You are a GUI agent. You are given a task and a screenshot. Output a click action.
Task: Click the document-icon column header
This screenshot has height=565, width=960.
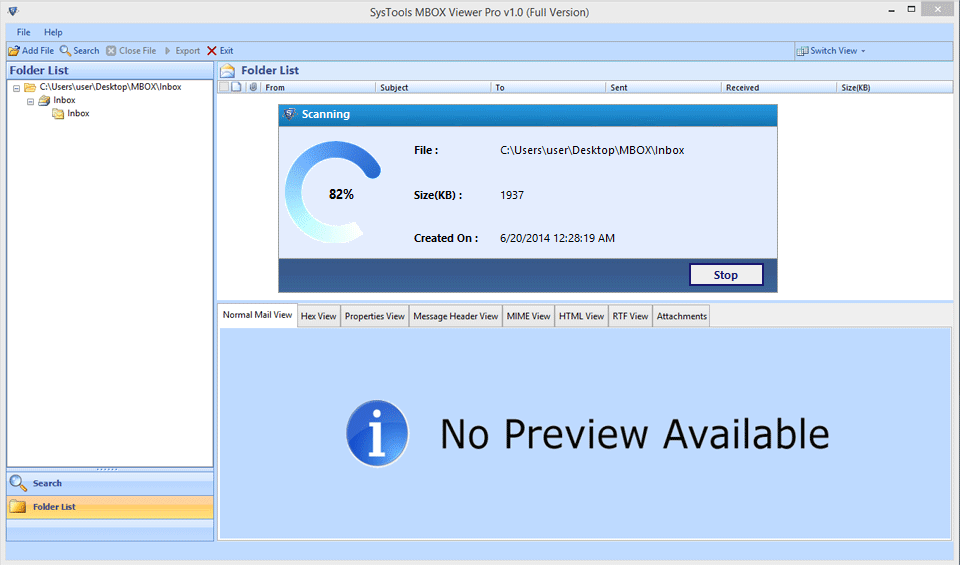pyautogui.click(x=236, y=87)
